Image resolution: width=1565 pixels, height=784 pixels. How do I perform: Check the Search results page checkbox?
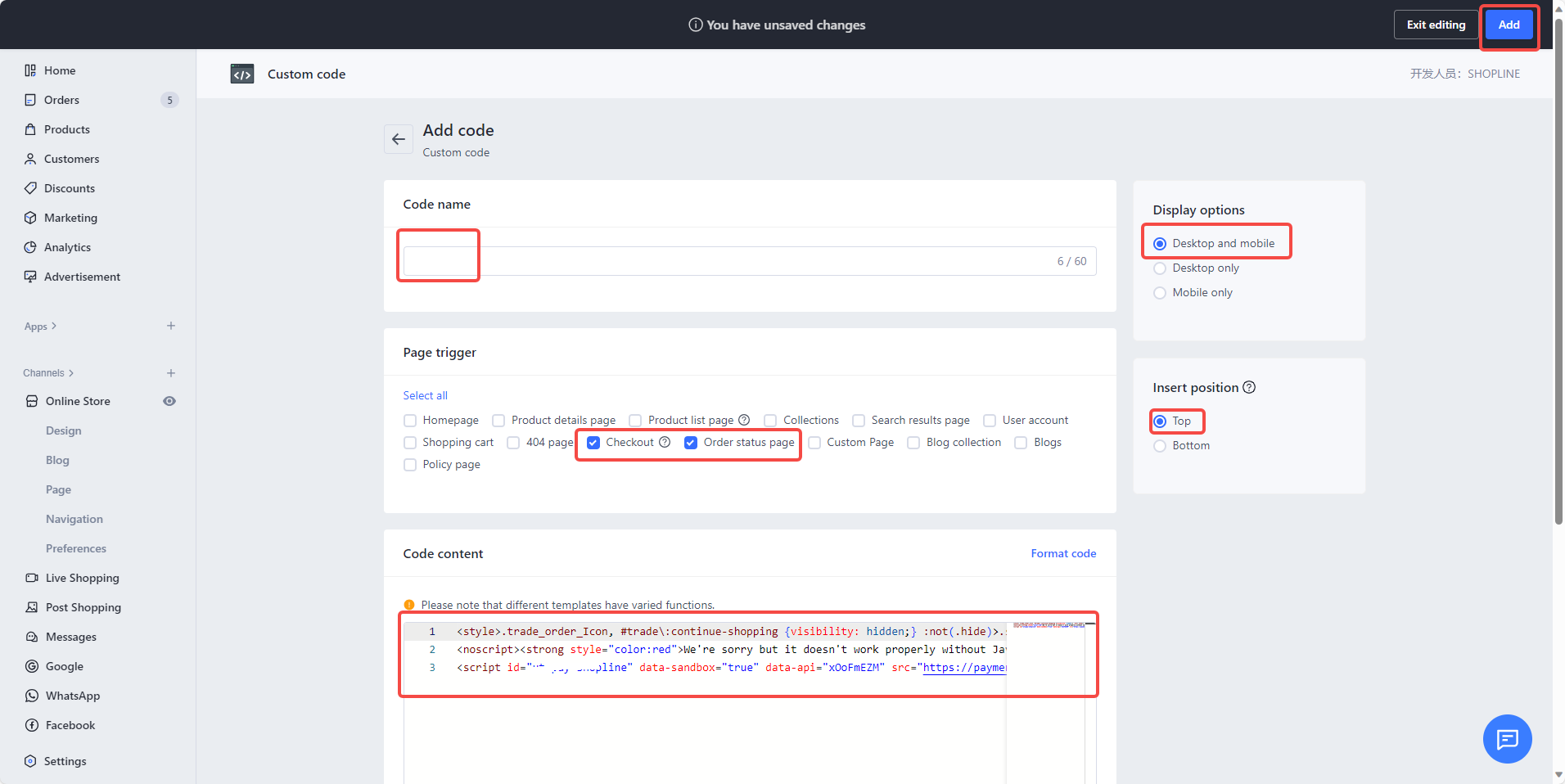tap(859, 421)
